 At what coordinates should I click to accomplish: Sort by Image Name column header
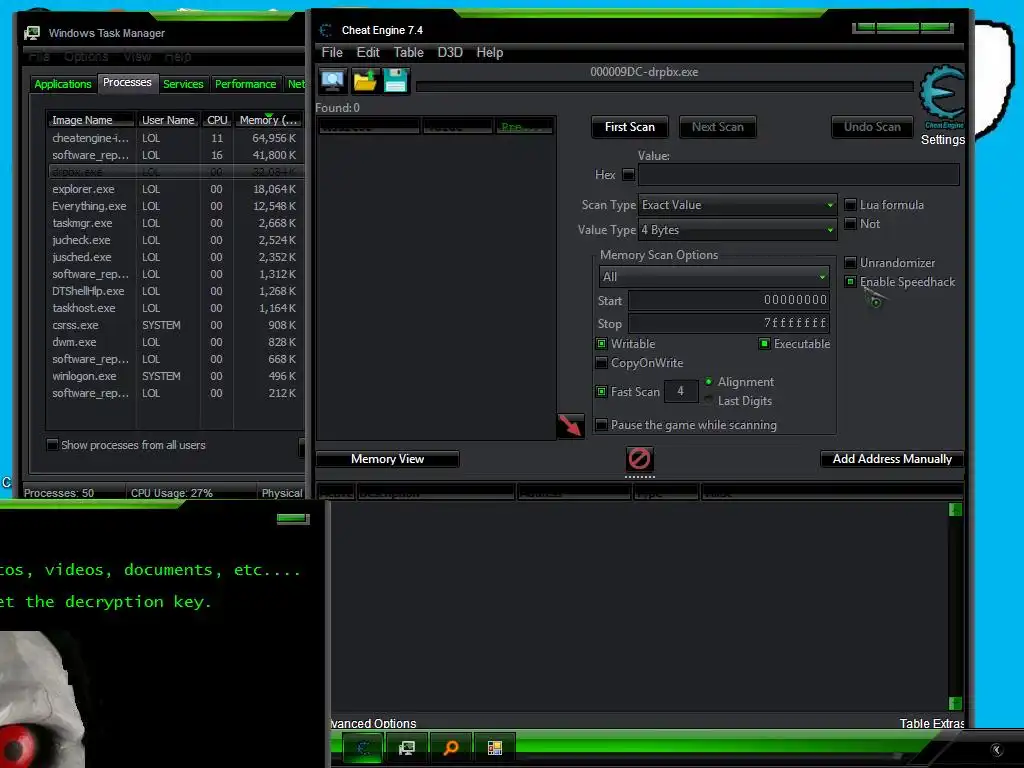click(x=91, y=120)
